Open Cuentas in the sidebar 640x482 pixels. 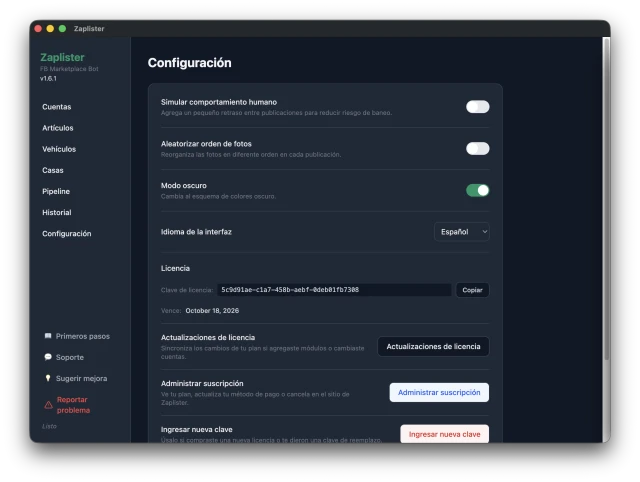tap(57, 107)
